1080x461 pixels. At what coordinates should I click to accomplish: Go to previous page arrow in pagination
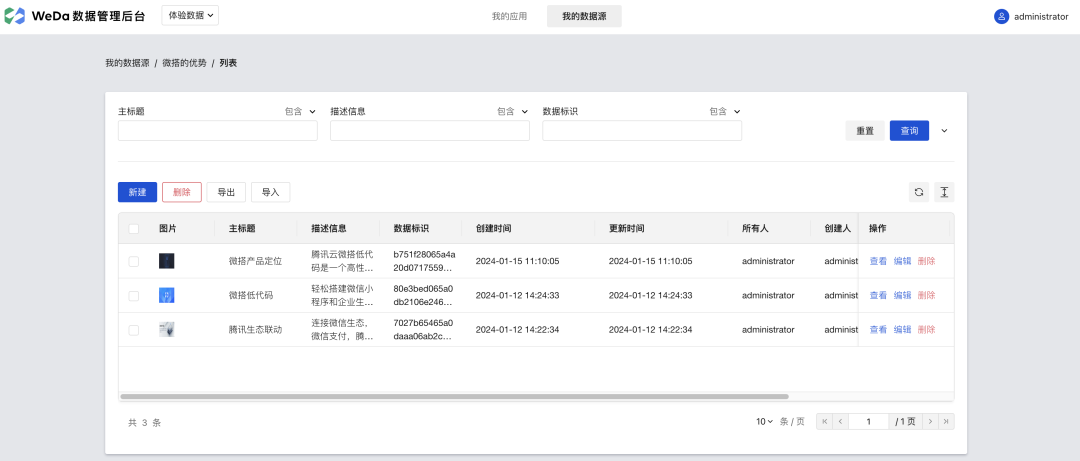click(x=840, y=421)
